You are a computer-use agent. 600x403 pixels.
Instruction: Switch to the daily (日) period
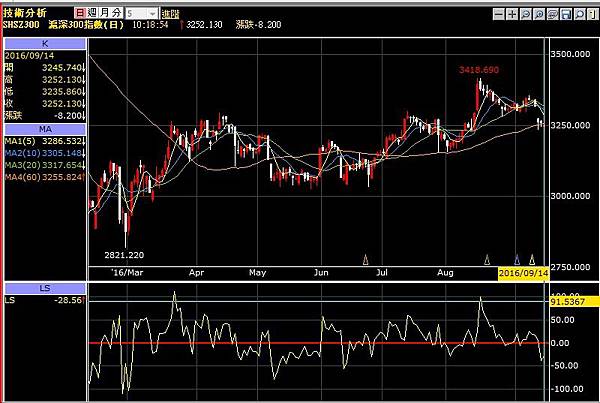pyautogui.click(x=80, y=13)
